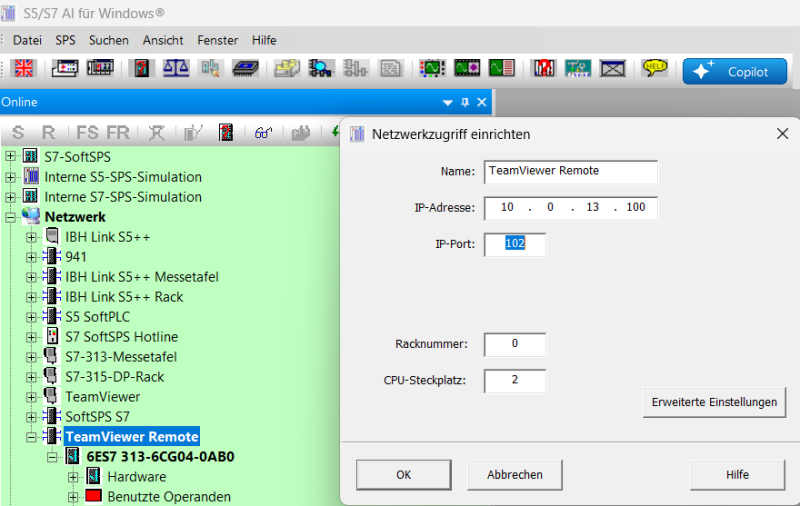Click the green oscilloscope with colored dots icon

(432, 68)
